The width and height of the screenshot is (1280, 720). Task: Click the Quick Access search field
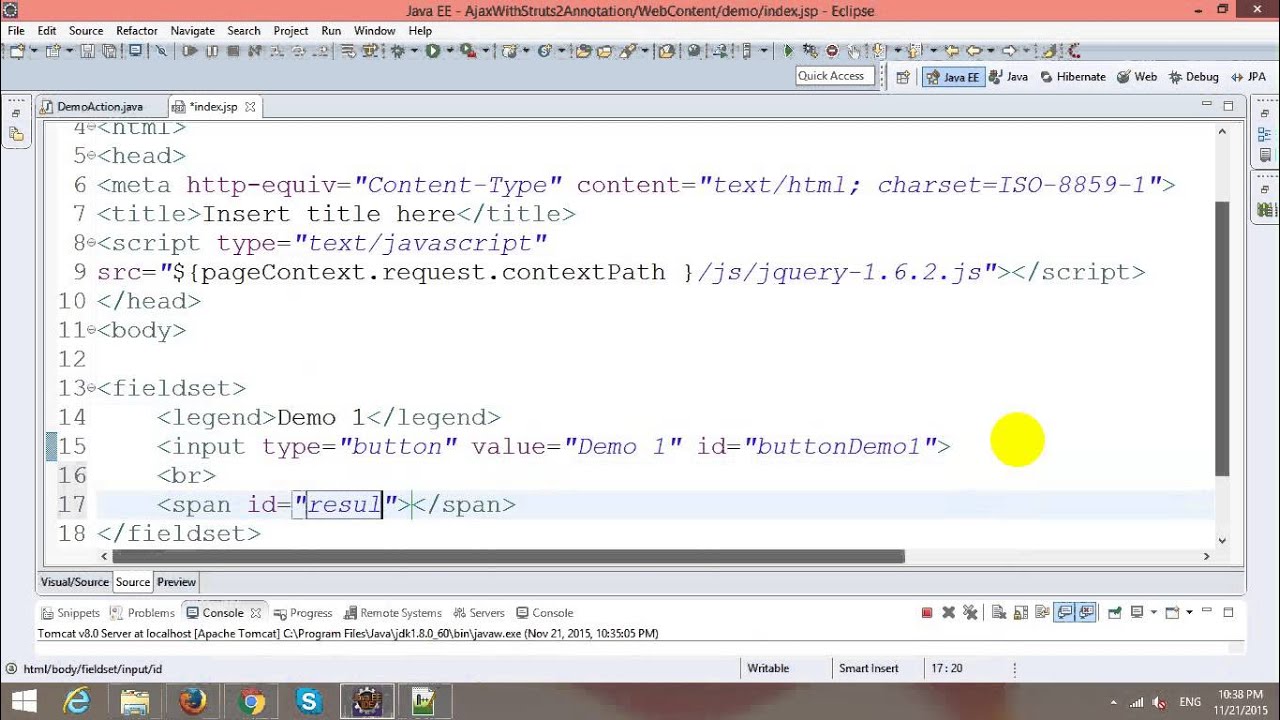pos(836,76)
